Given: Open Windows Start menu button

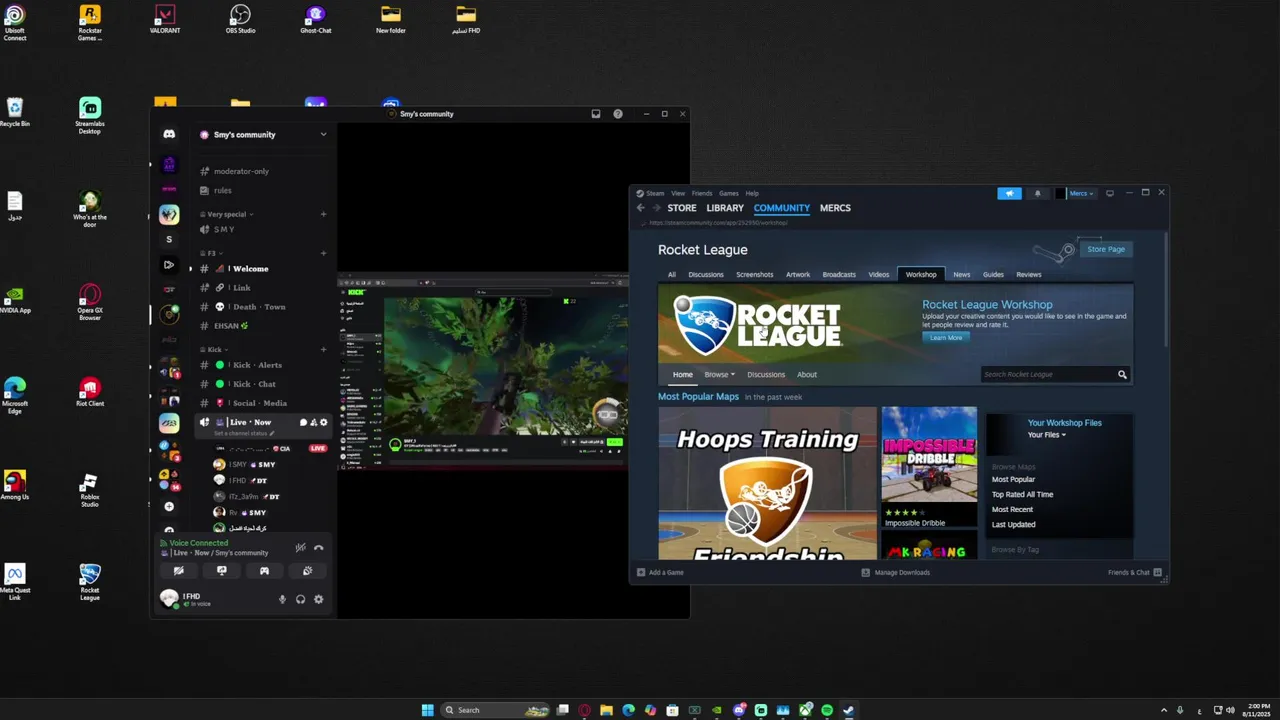Looking at the screenshot, I should (x=428, y=710).
